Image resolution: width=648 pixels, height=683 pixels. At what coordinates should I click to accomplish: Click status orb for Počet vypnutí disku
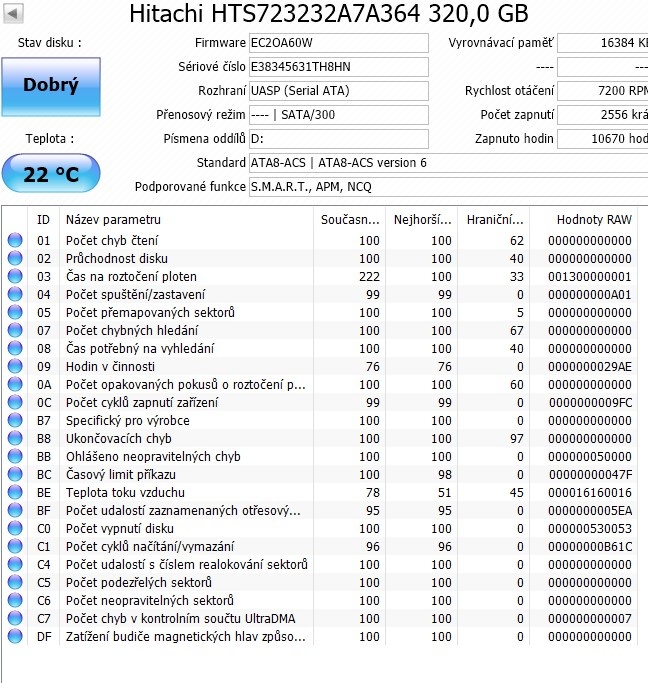pyautogui.click(x=15, y=528)
